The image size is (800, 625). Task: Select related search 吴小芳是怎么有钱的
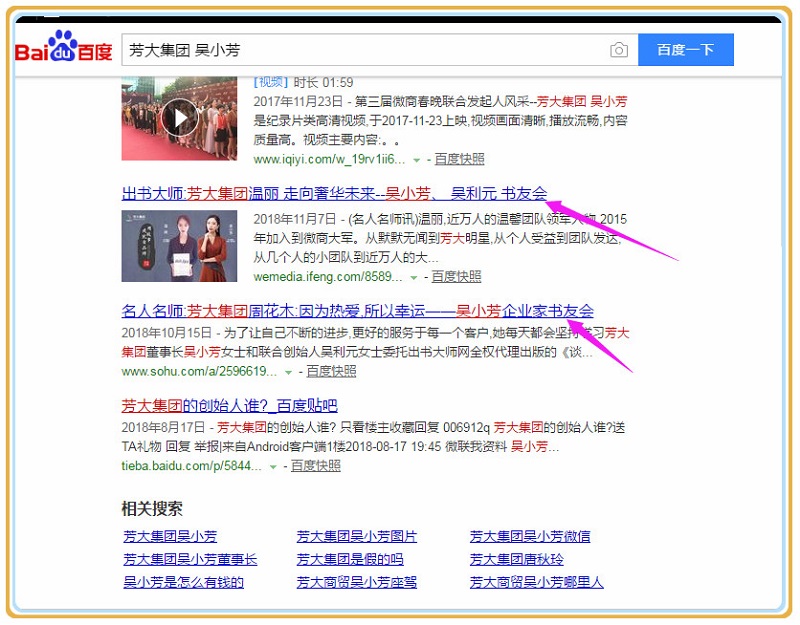[x=183, y=582]
